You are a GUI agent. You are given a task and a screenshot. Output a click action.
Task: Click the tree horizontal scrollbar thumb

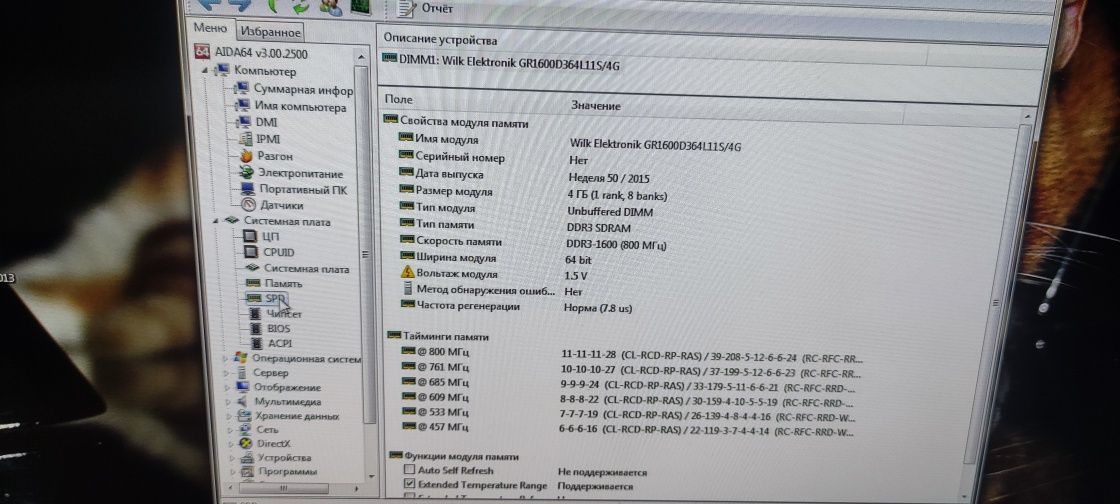284,488
